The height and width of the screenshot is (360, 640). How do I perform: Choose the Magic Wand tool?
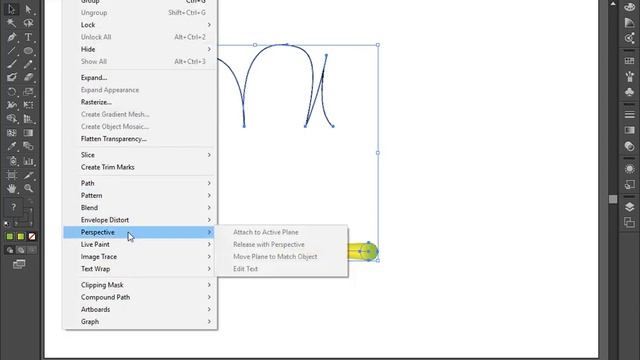(x=11, y=23)
